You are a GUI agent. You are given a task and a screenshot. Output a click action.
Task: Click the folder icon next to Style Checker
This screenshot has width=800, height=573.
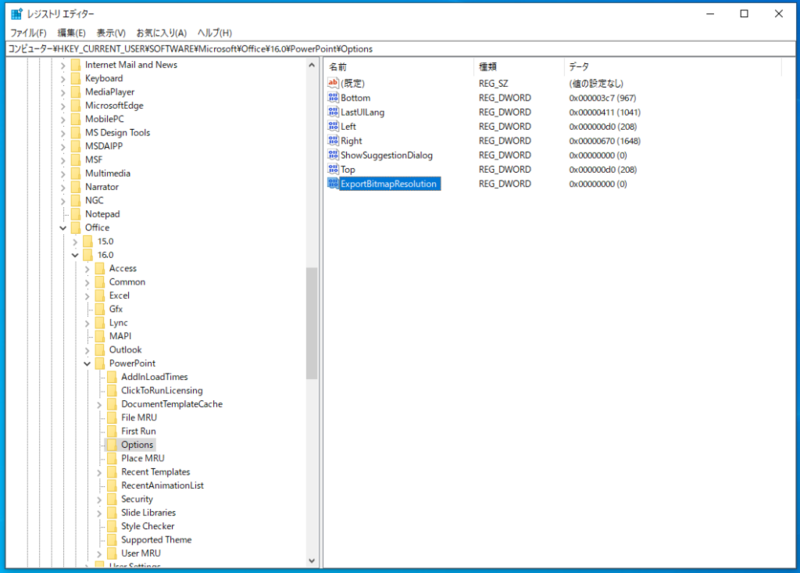click(112, 526)
